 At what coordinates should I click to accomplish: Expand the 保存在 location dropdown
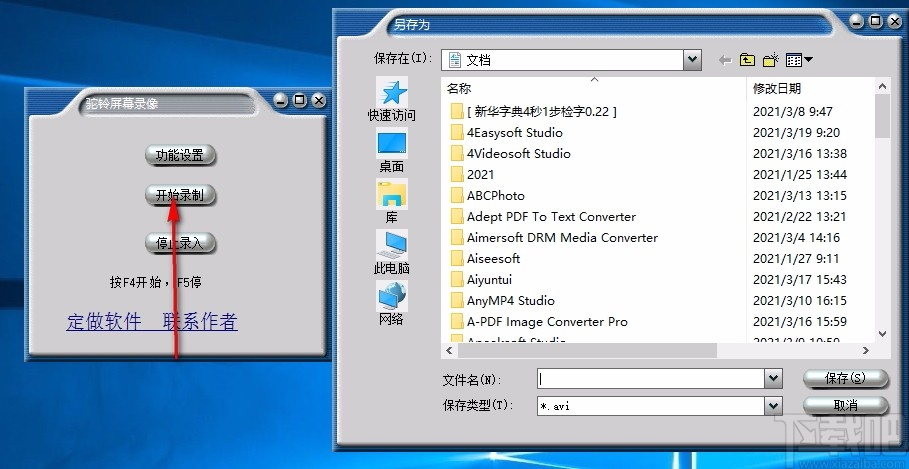point(692,60)
